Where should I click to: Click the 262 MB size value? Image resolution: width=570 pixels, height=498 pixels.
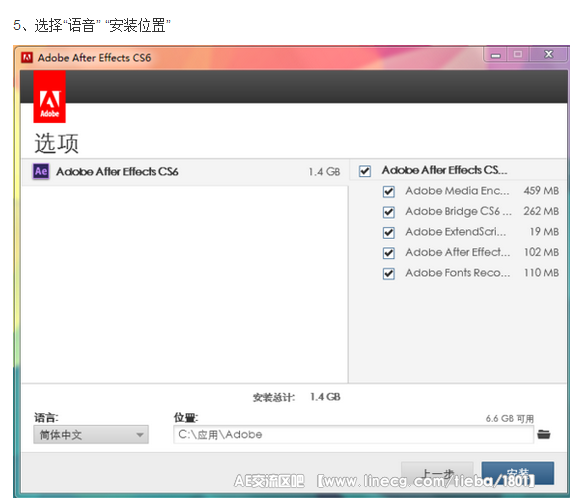tap(541, 211)
